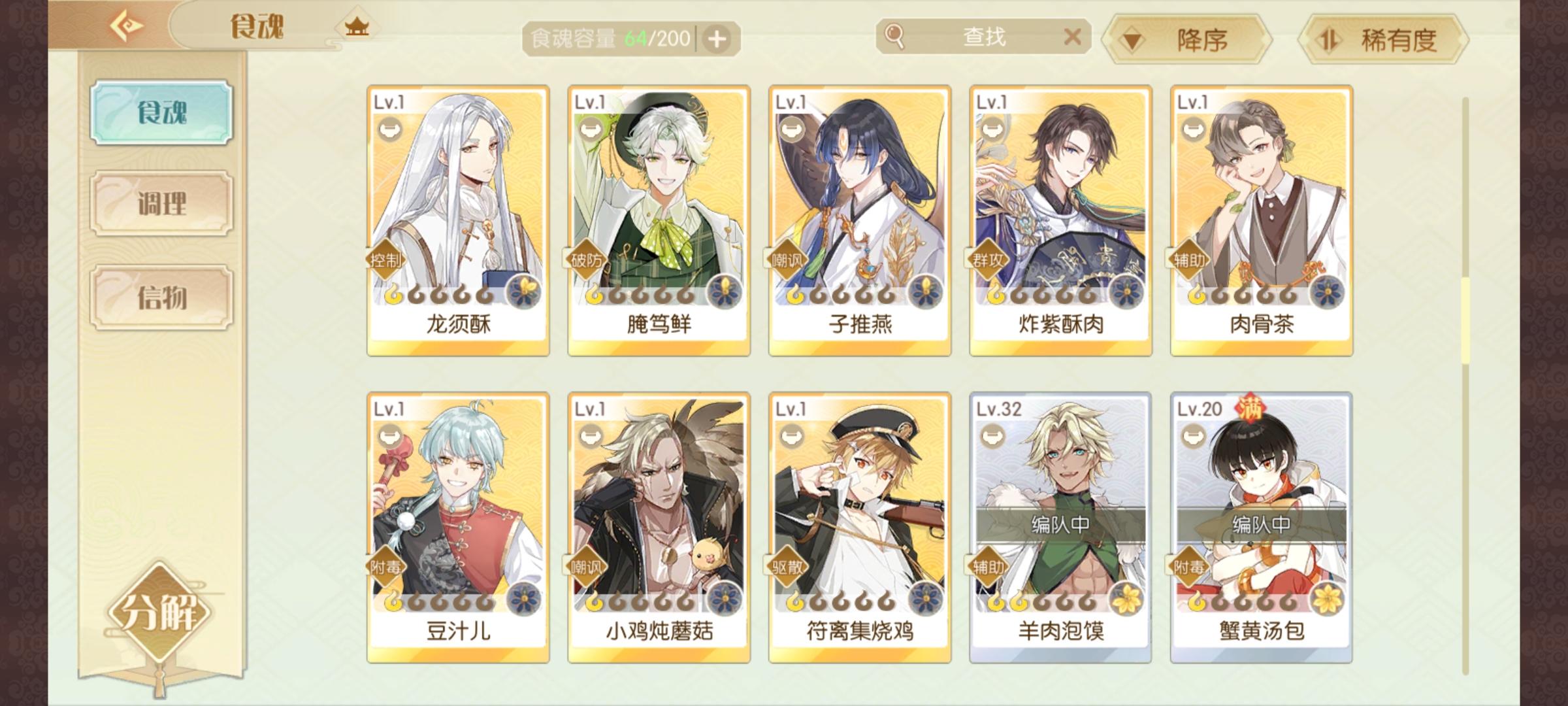This screenshot has height=706, width=1568.
Task: Open the 小鸡炖蘑菇 character card
Action: tap(659, 528)
